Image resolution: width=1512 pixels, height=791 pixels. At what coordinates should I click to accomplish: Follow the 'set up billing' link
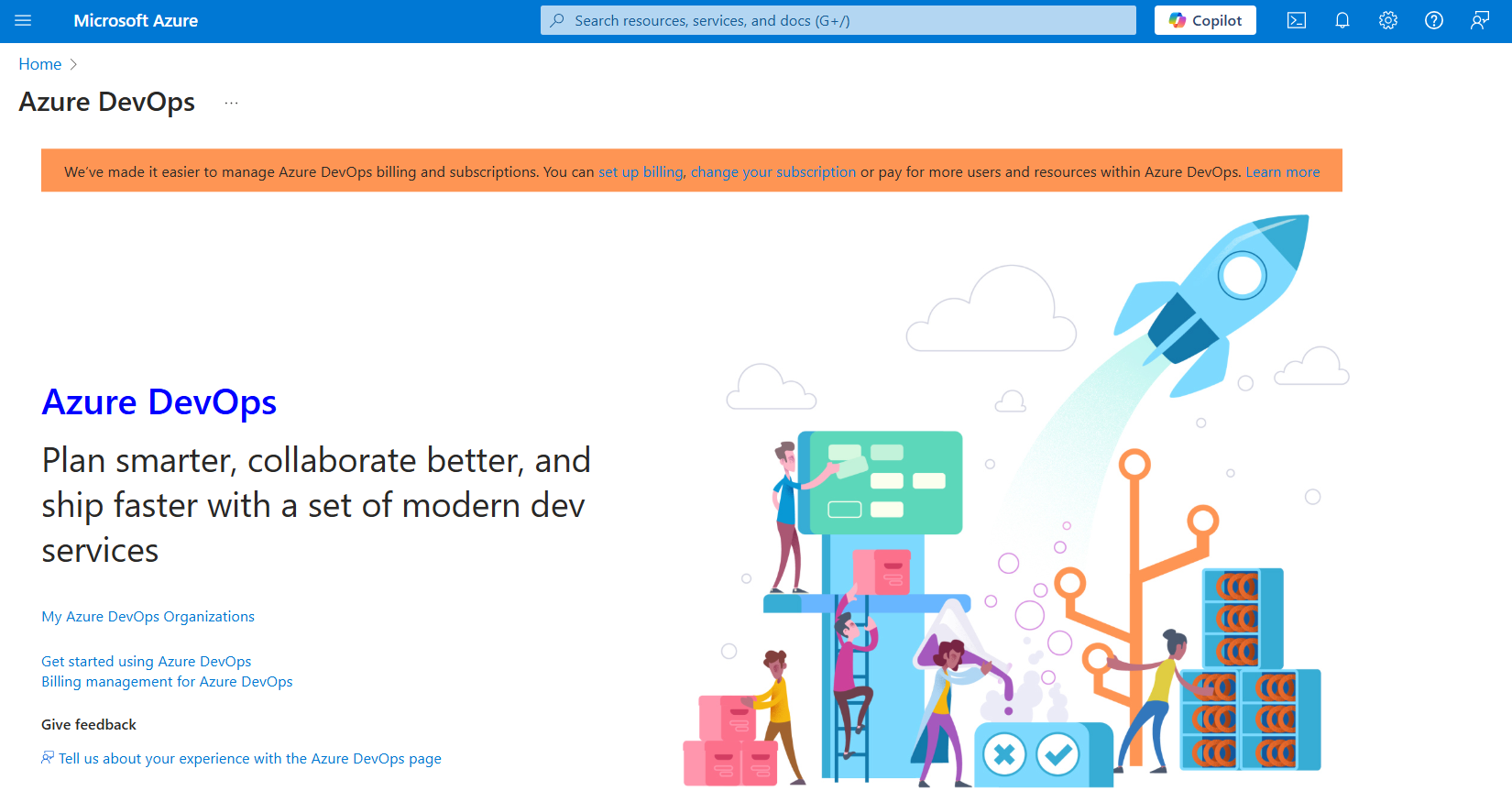coord(641,171)
